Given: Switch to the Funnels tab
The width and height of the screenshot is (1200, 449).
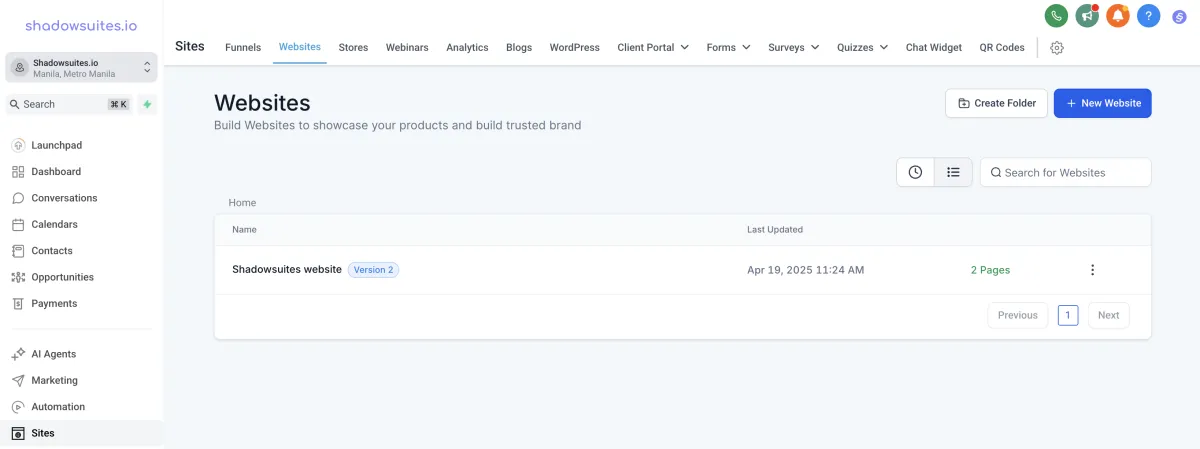Looking at the screenshot, I should point(243,47).
